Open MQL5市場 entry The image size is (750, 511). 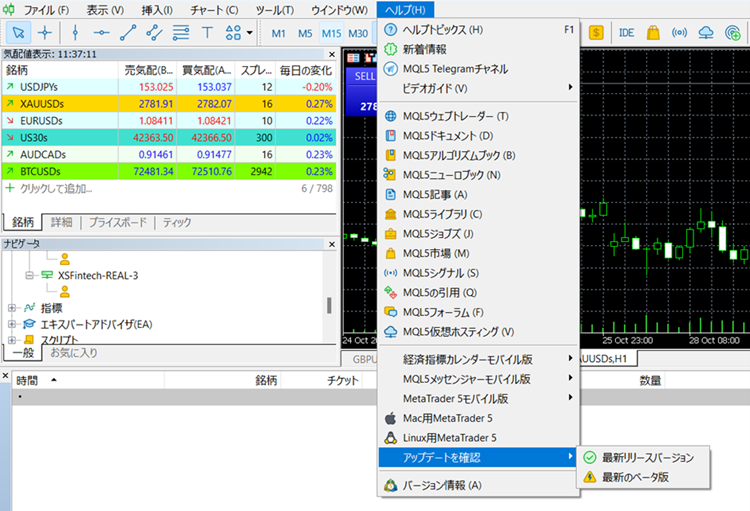(479, 254)
